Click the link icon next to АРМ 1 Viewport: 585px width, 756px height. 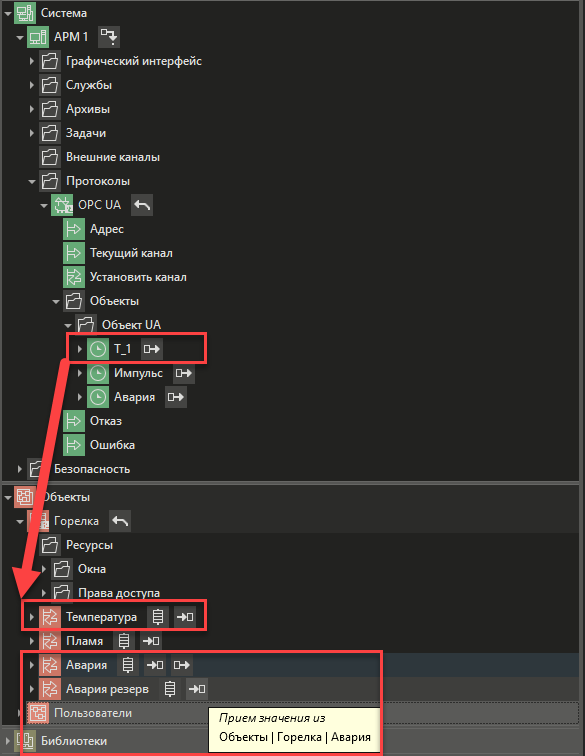109,37
